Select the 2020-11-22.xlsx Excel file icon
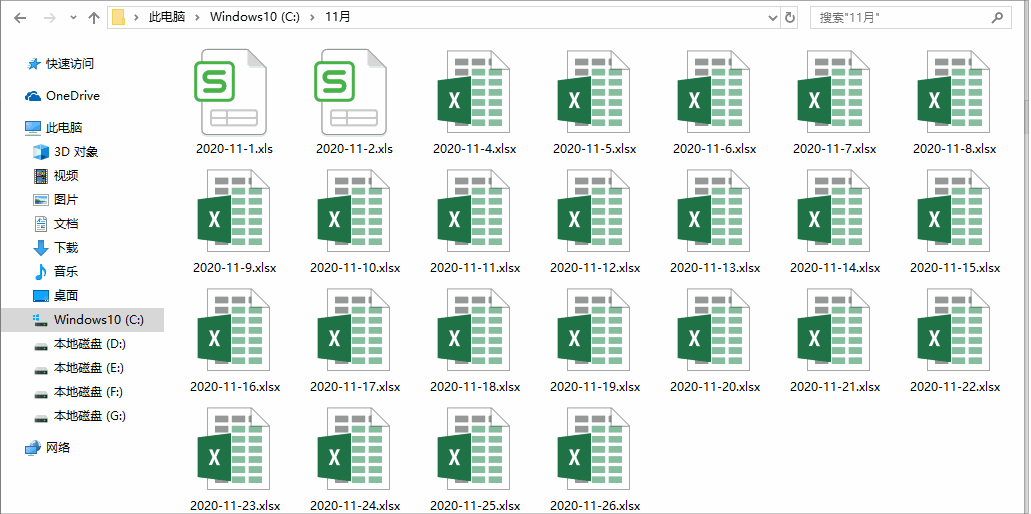1031x514 pixels. coord(953,331)
